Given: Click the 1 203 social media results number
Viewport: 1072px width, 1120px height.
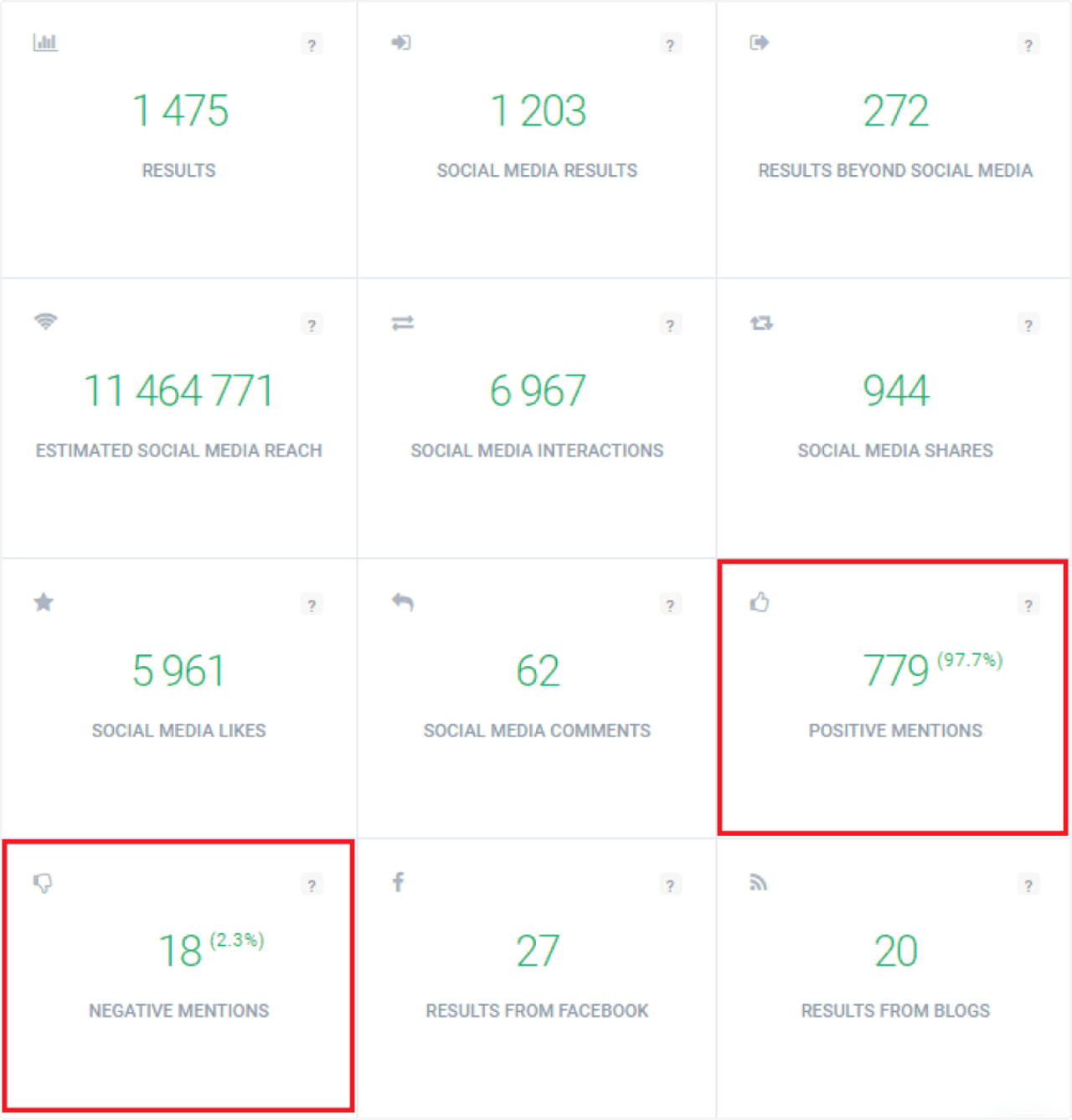Looking at the screenshot, I should click(x=538, y=111).
